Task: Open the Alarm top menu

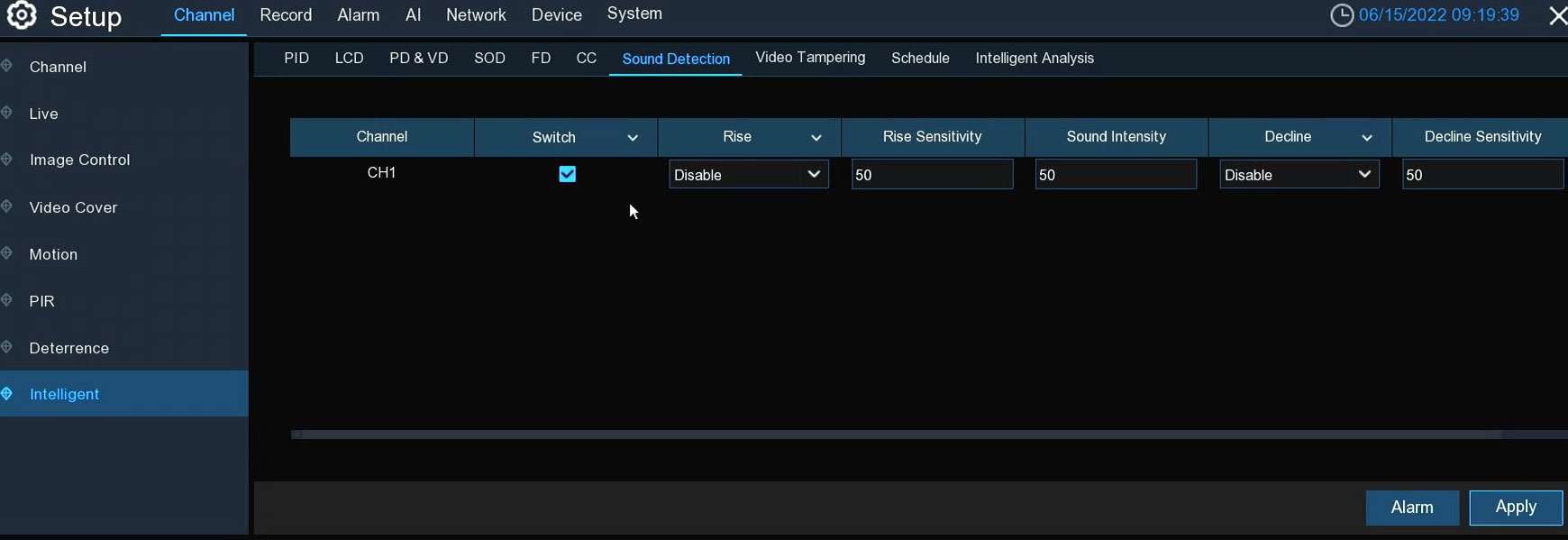Action: (358, 15)
